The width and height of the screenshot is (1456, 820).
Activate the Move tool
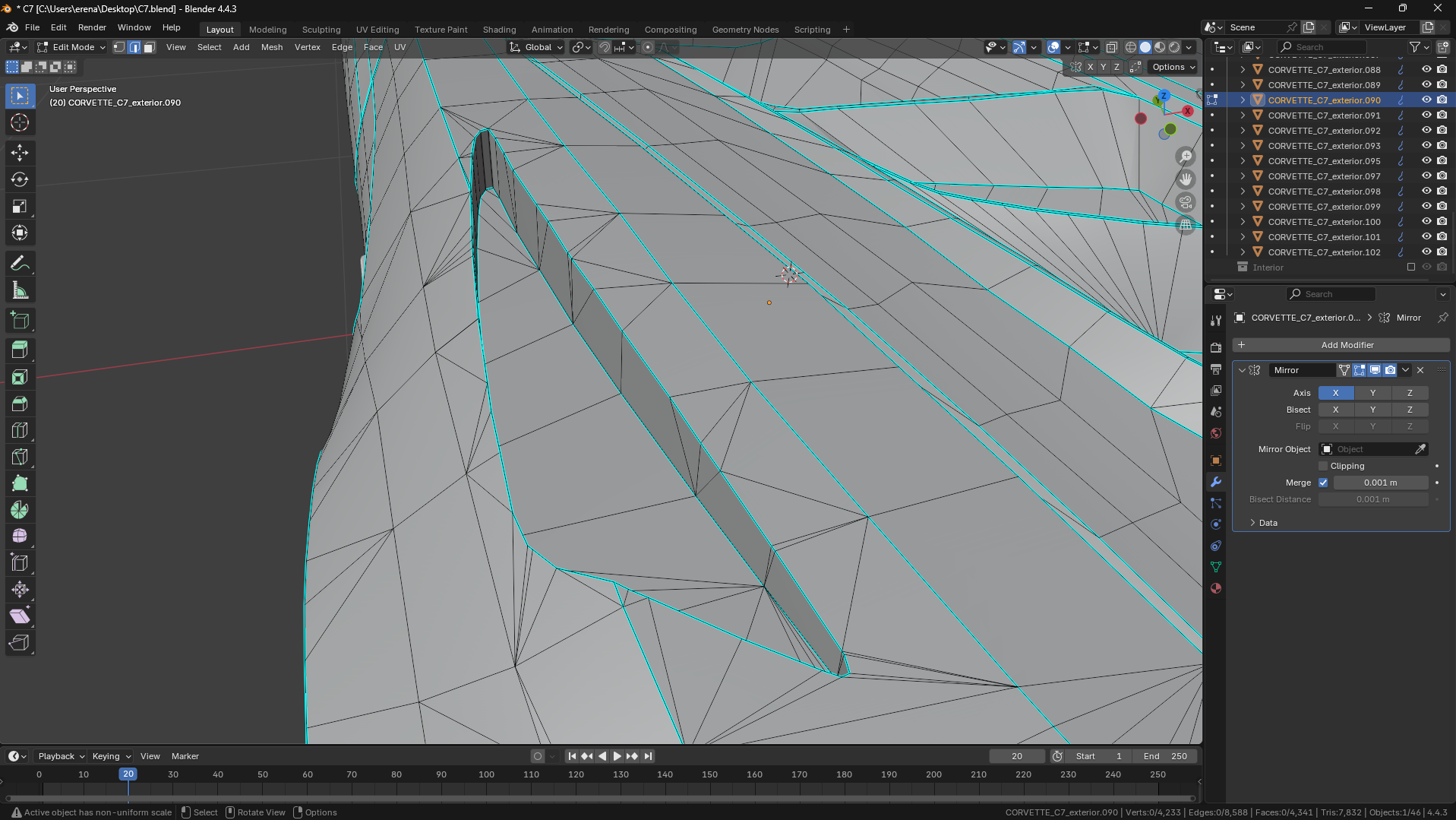(x=20, y=153)
